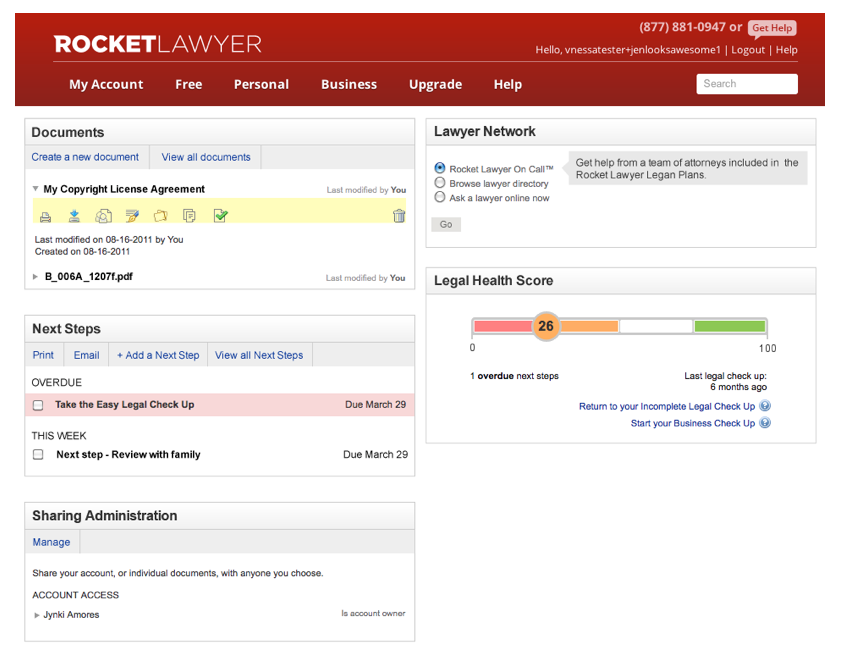Select Browse lawyer directory option

[x=440, y=183]
